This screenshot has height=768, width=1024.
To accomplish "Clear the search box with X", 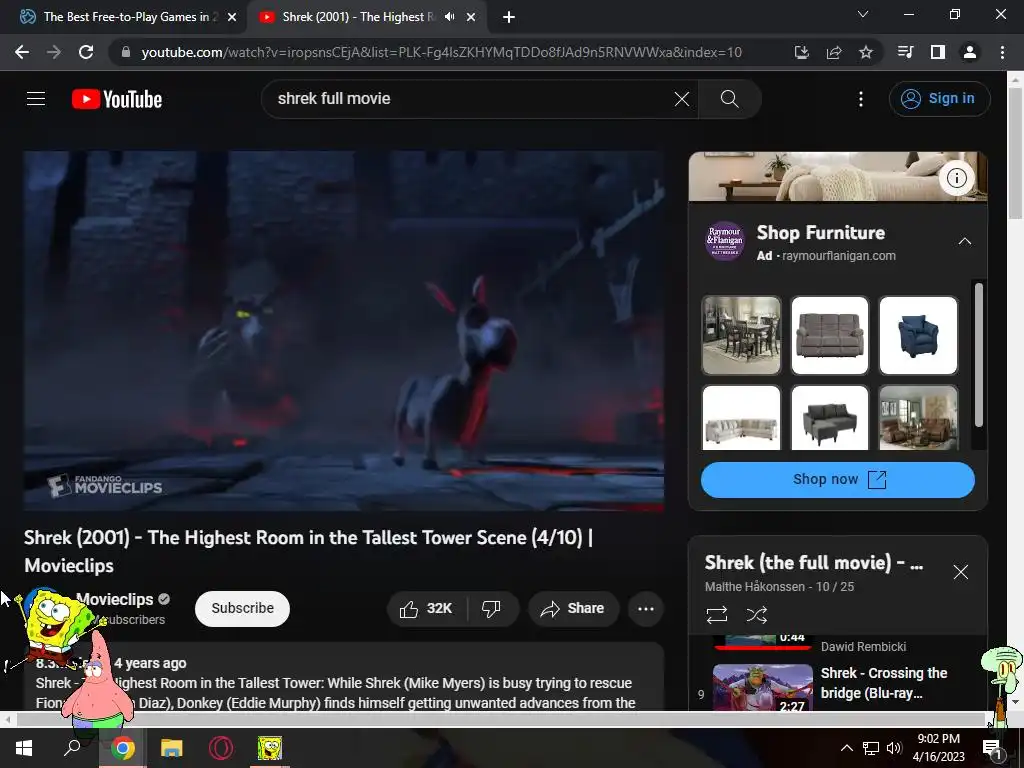I will 682,99.
